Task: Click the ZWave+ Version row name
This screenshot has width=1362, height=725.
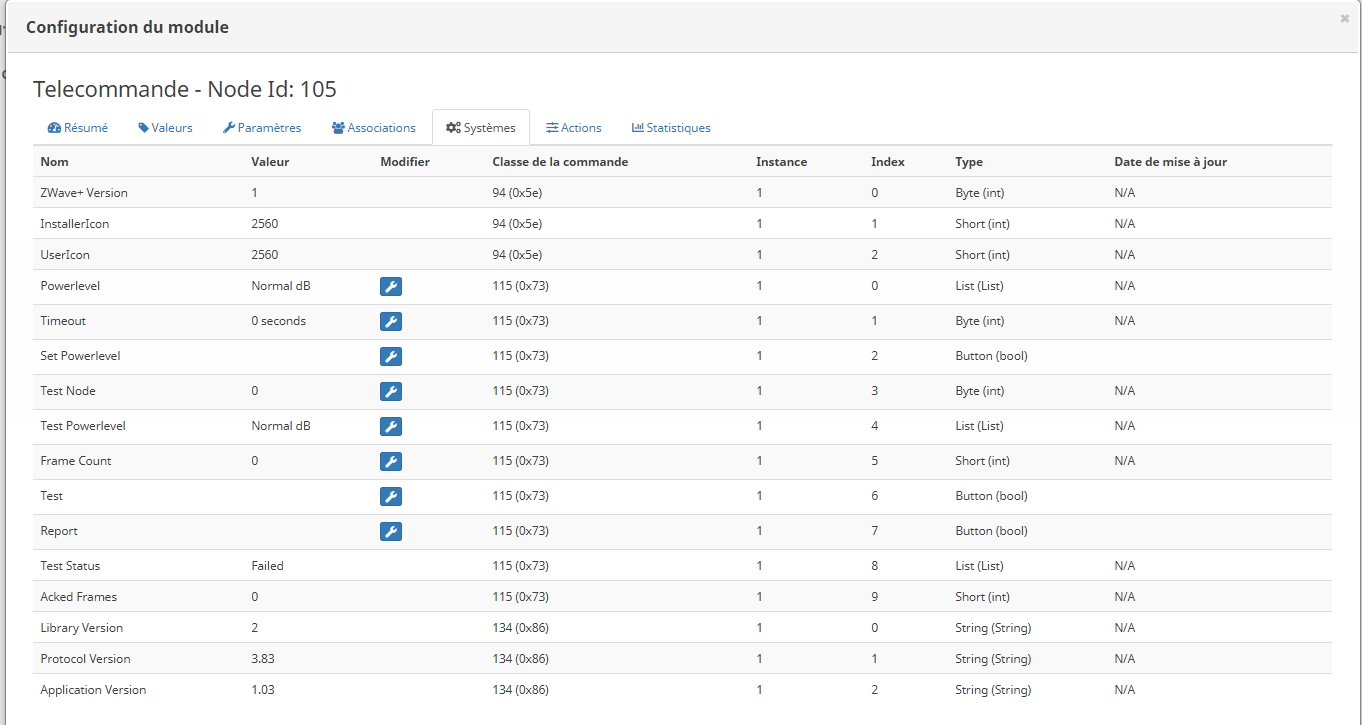Action: point(84,193)
